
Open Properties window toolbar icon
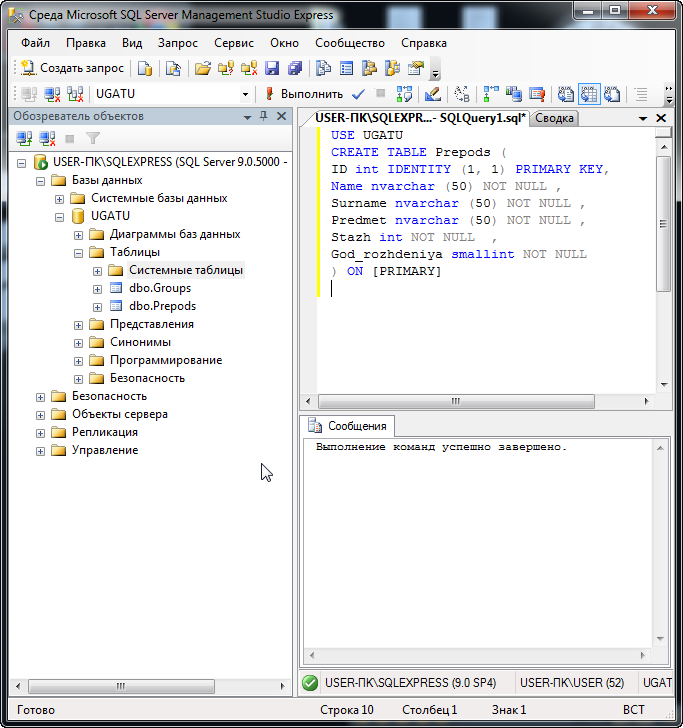point(416,69)
